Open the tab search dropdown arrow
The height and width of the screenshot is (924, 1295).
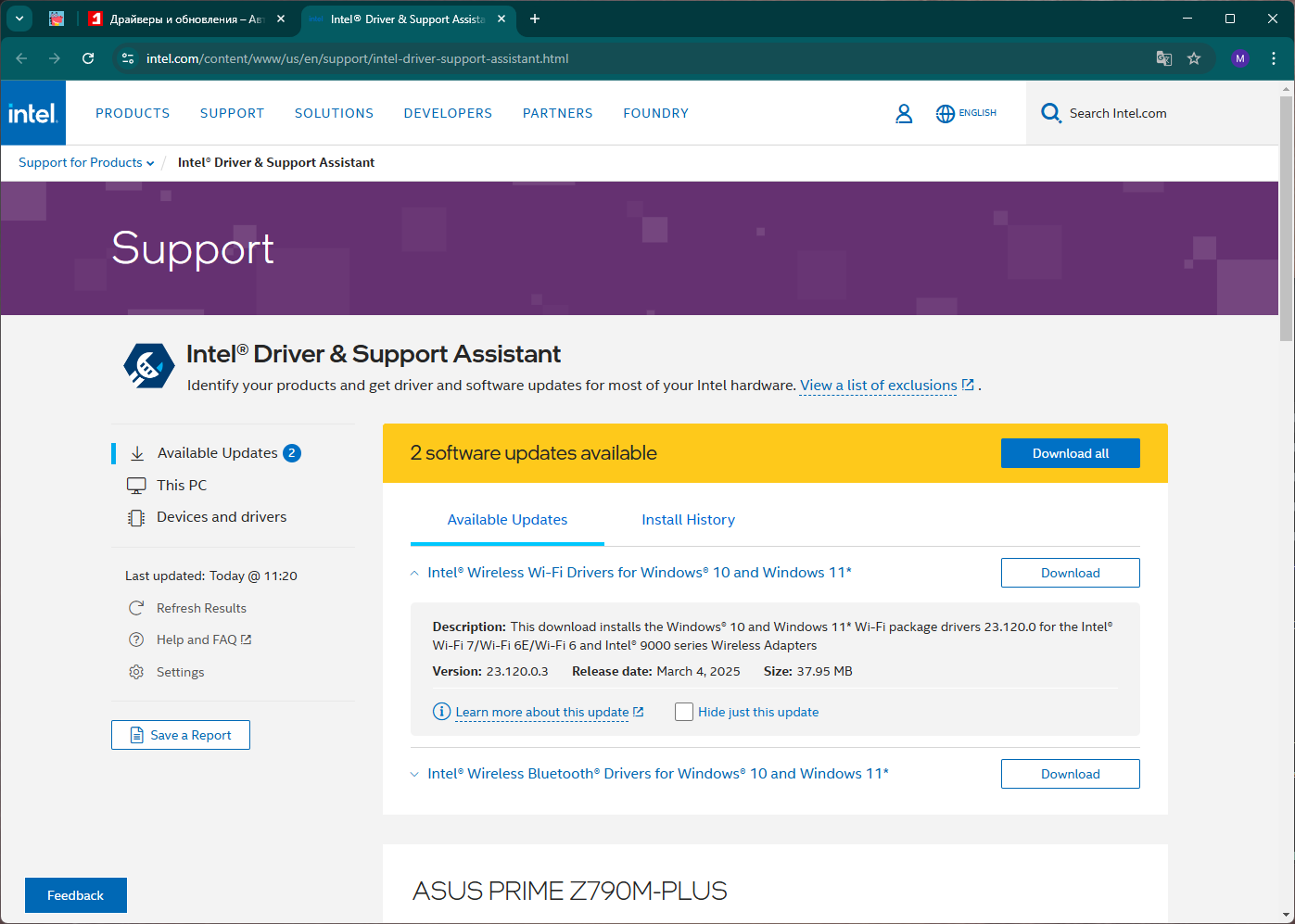[x=19, y=19]
